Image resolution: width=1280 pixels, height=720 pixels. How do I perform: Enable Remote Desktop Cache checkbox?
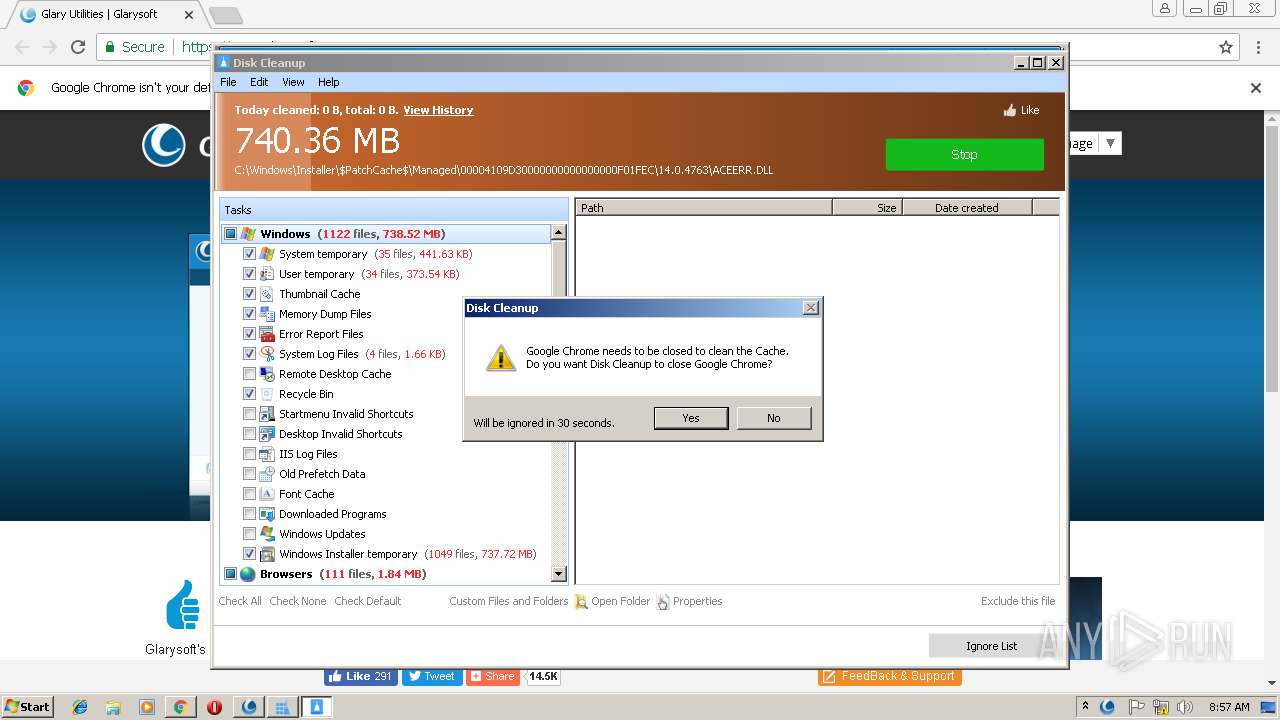pyautogui.click(x=249, y=374)
